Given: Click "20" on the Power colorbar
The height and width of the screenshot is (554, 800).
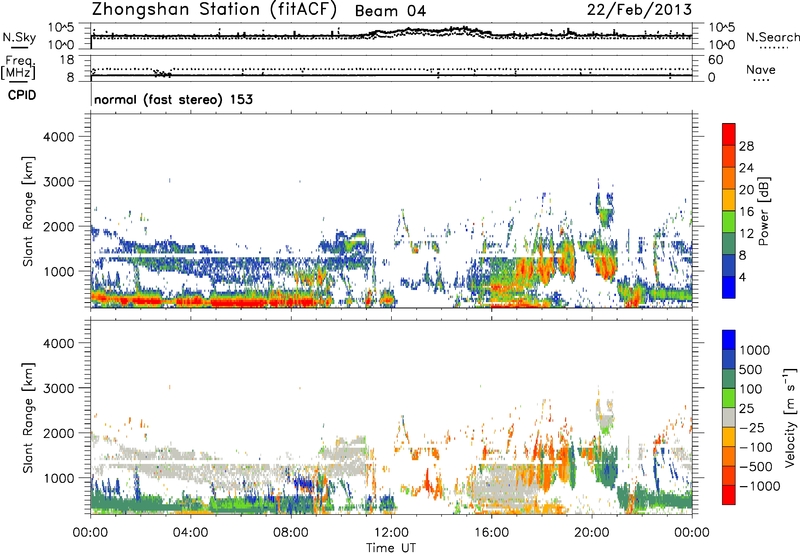Looking at the screenshot, I should pos(746,190).
